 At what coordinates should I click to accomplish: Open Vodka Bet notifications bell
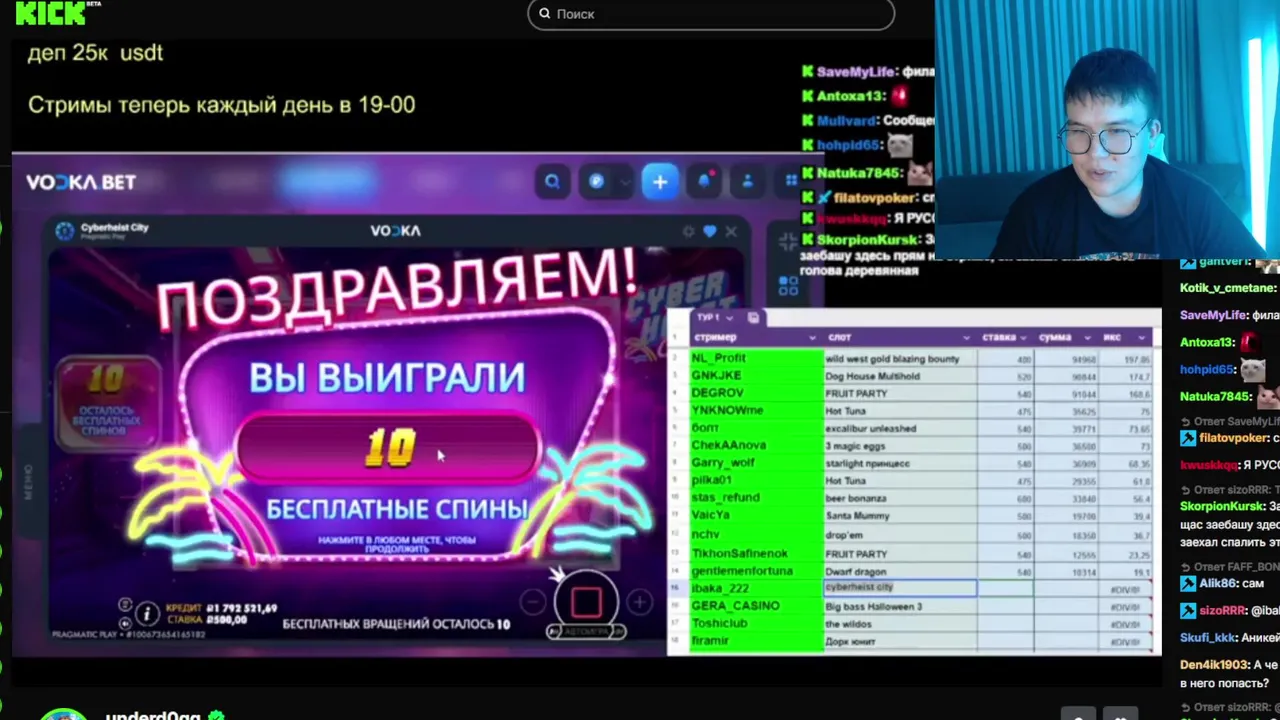pos(704,181)
